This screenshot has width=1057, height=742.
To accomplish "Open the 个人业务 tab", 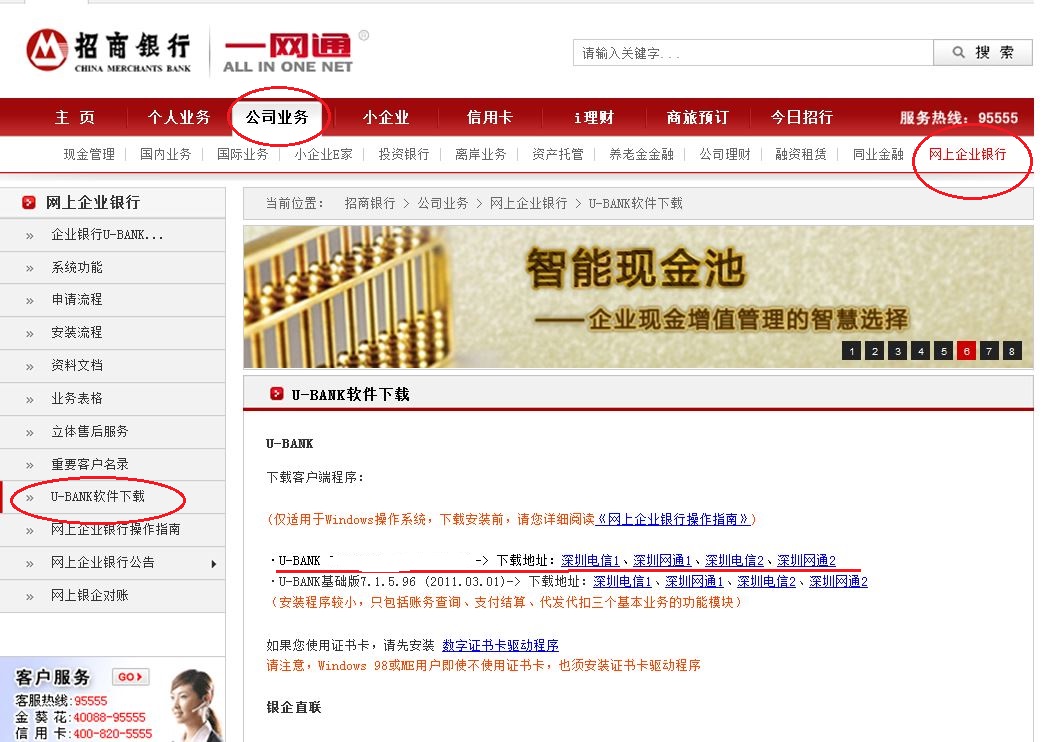I will pyautogui.click(x=179, y=117).
